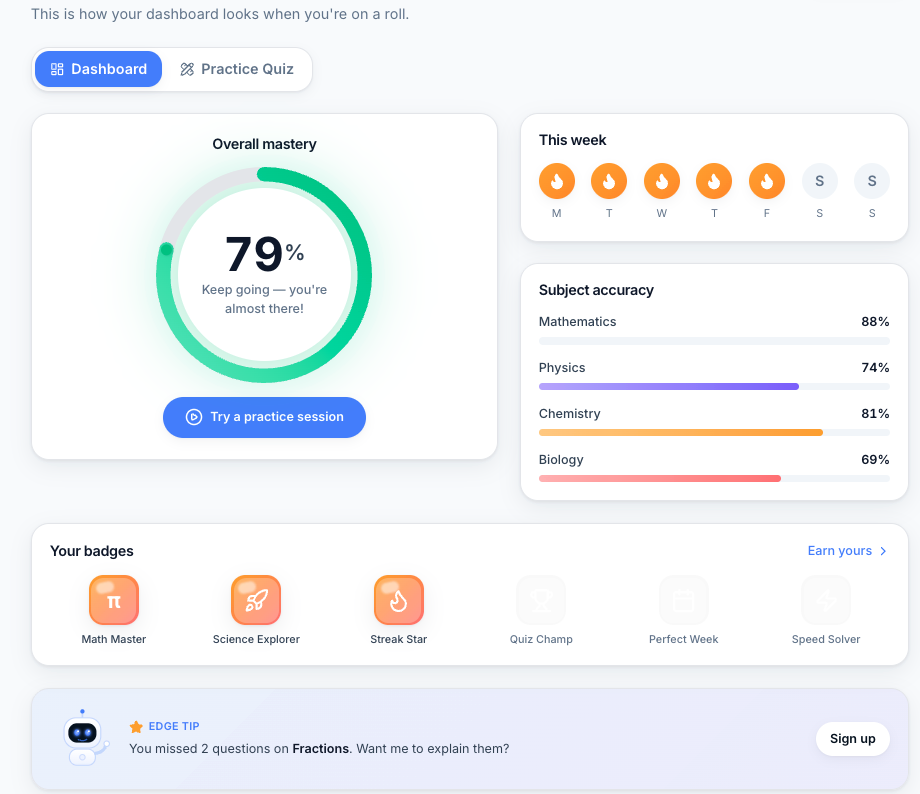Click the Math Master pi badge
The image size is (920, 794).
tap(114, 600)
